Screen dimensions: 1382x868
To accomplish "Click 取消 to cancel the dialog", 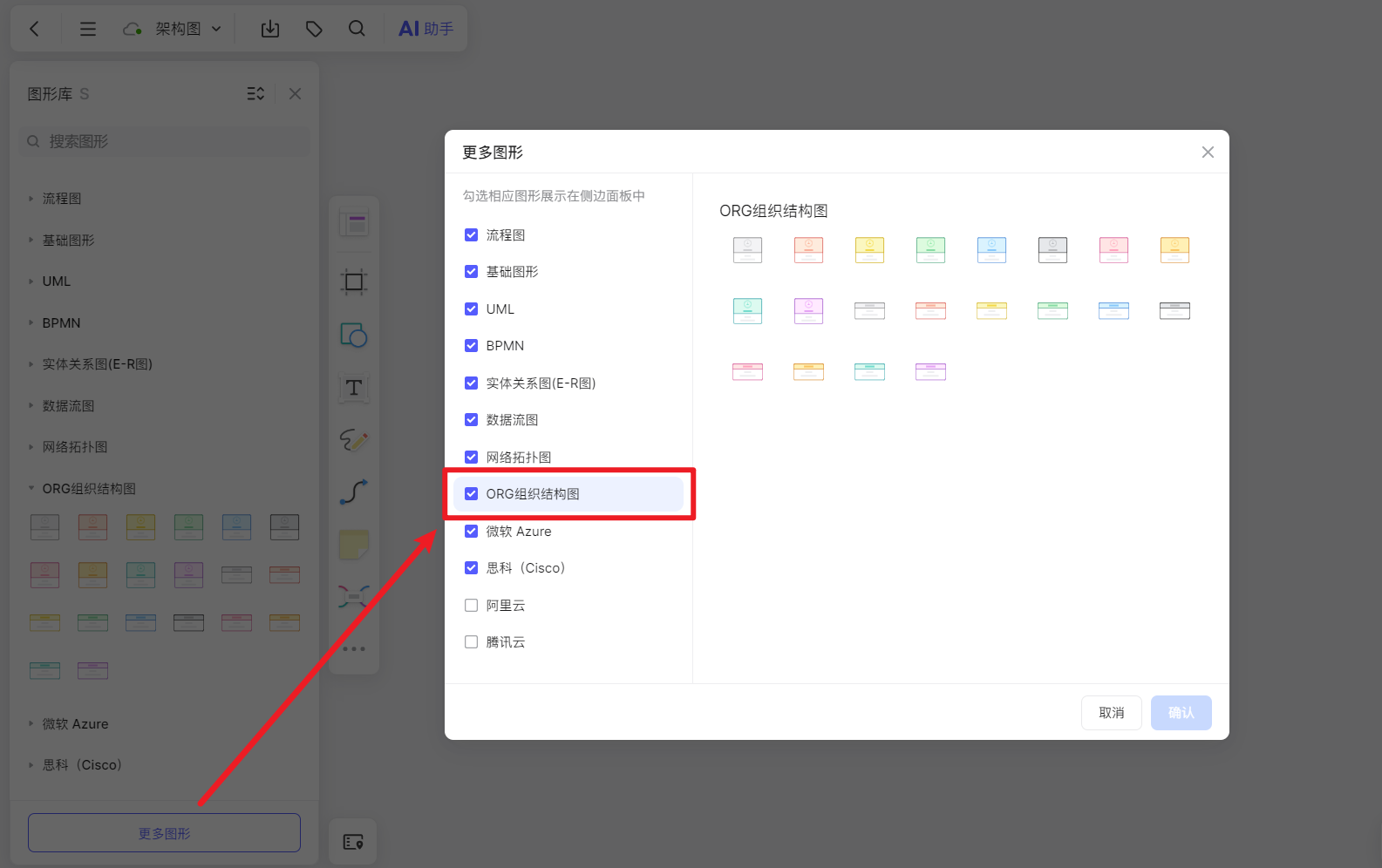I will [x=1112, y=713].
